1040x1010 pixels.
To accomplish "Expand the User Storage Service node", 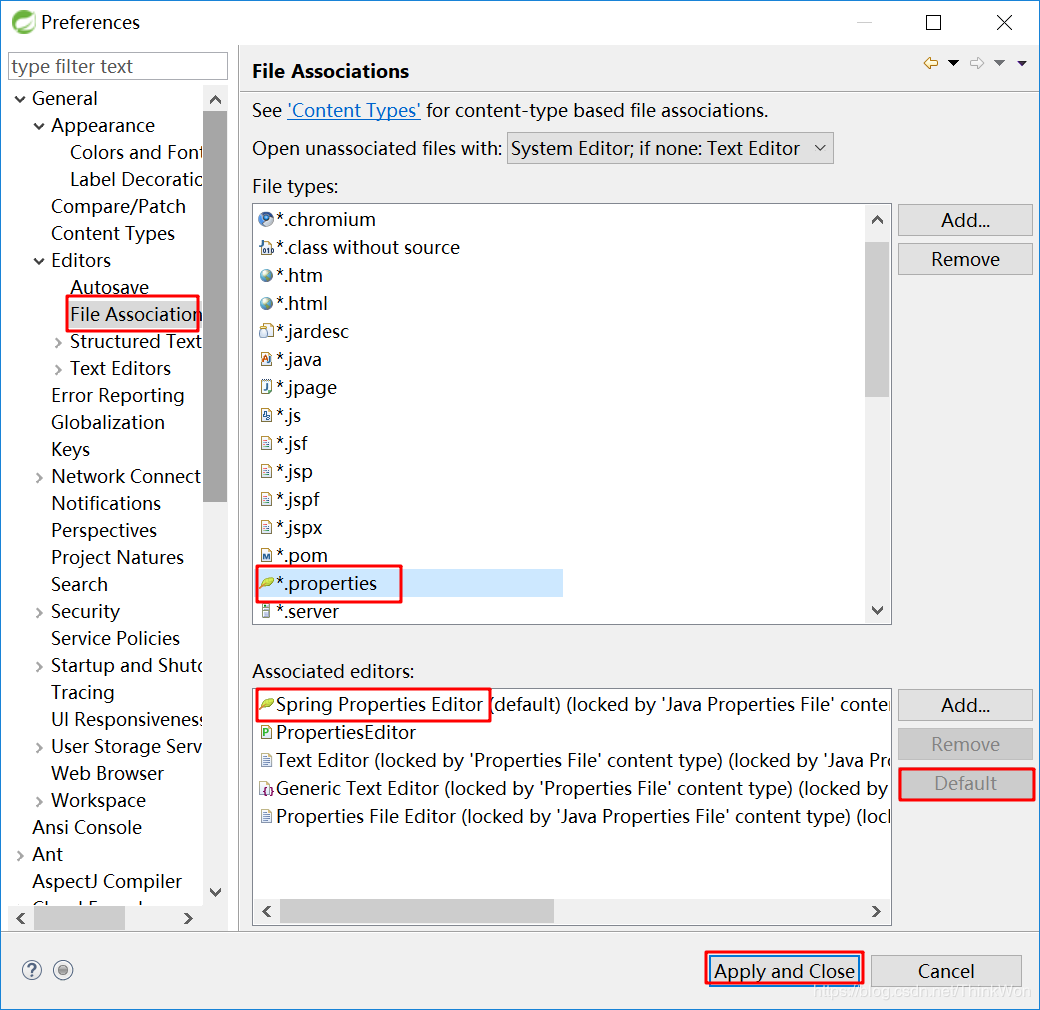I will click(39, 747).
